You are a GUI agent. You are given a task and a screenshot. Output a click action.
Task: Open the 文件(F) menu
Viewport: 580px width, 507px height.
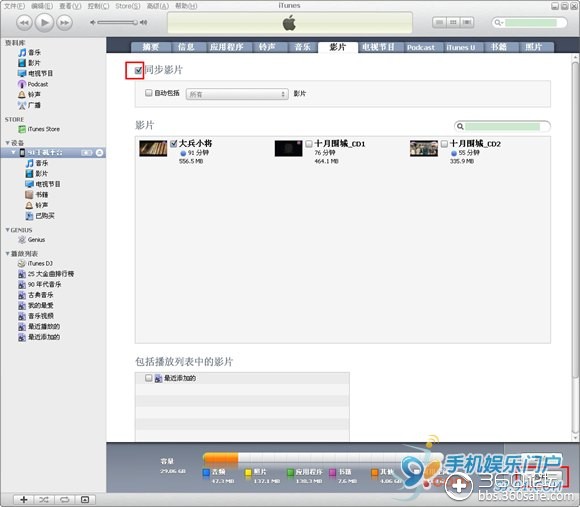[x=14, y=6]
